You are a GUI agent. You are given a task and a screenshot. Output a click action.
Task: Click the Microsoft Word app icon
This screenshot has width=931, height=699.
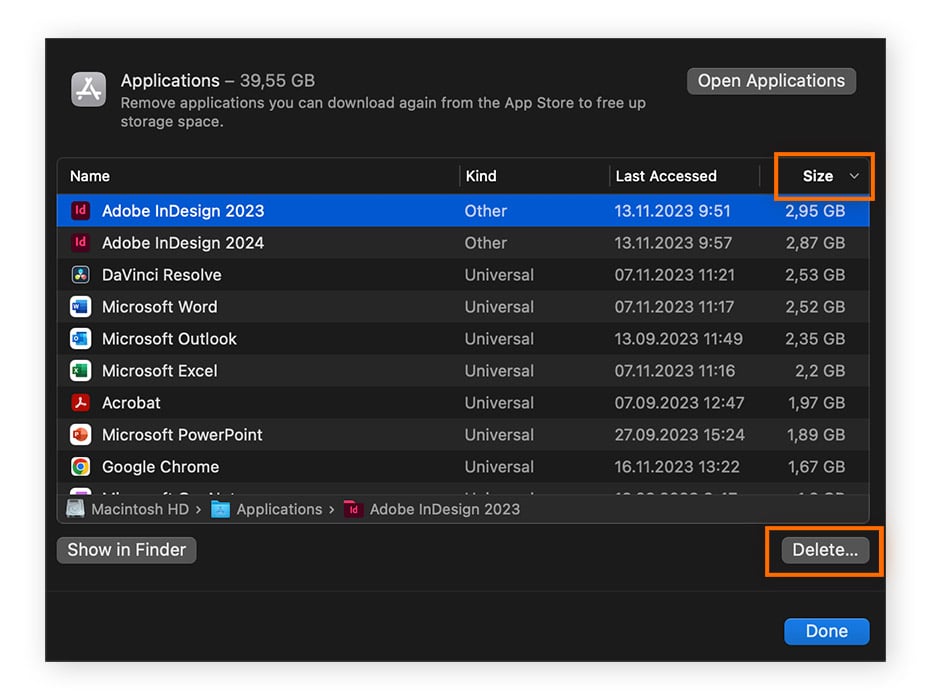tap(81, 307)
